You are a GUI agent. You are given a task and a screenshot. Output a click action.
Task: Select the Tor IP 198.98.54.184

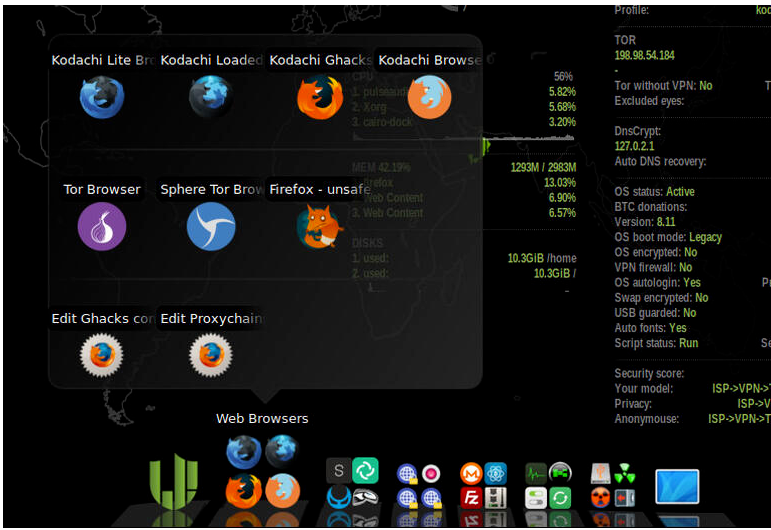[644, 55]
